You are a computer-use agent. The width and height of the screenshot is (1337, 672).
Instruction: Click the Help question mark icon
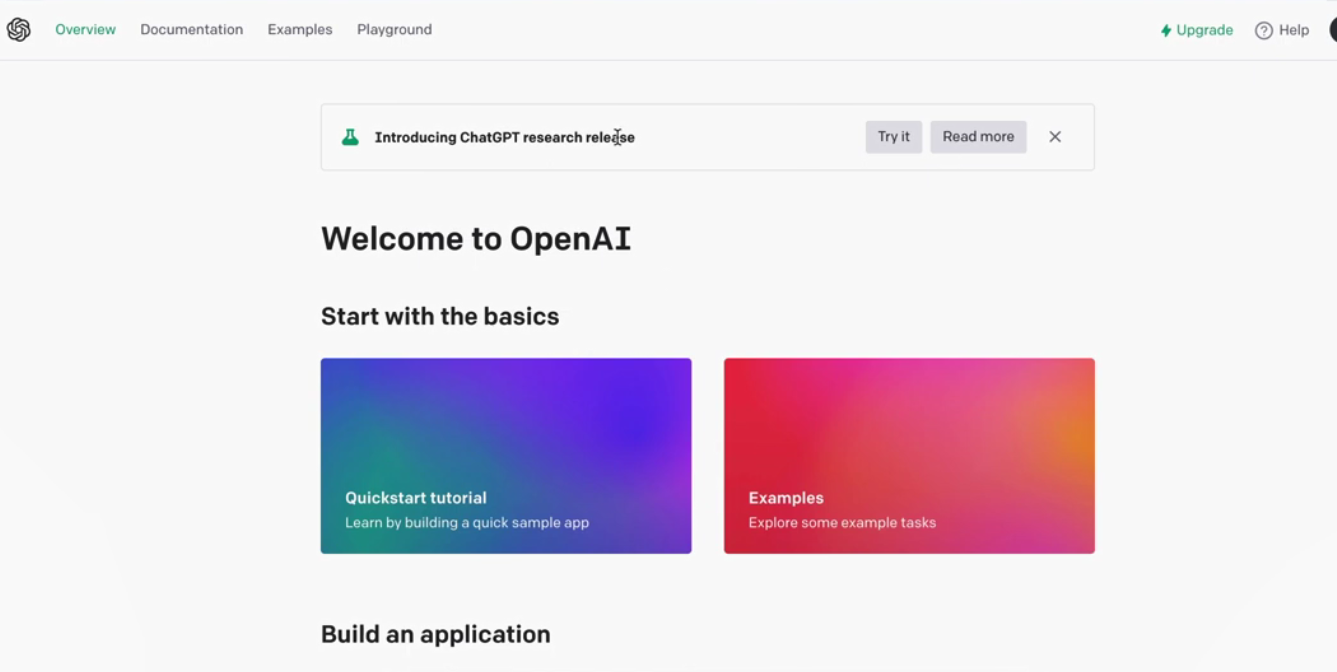pyautogui.click(x=1263, y=31)
